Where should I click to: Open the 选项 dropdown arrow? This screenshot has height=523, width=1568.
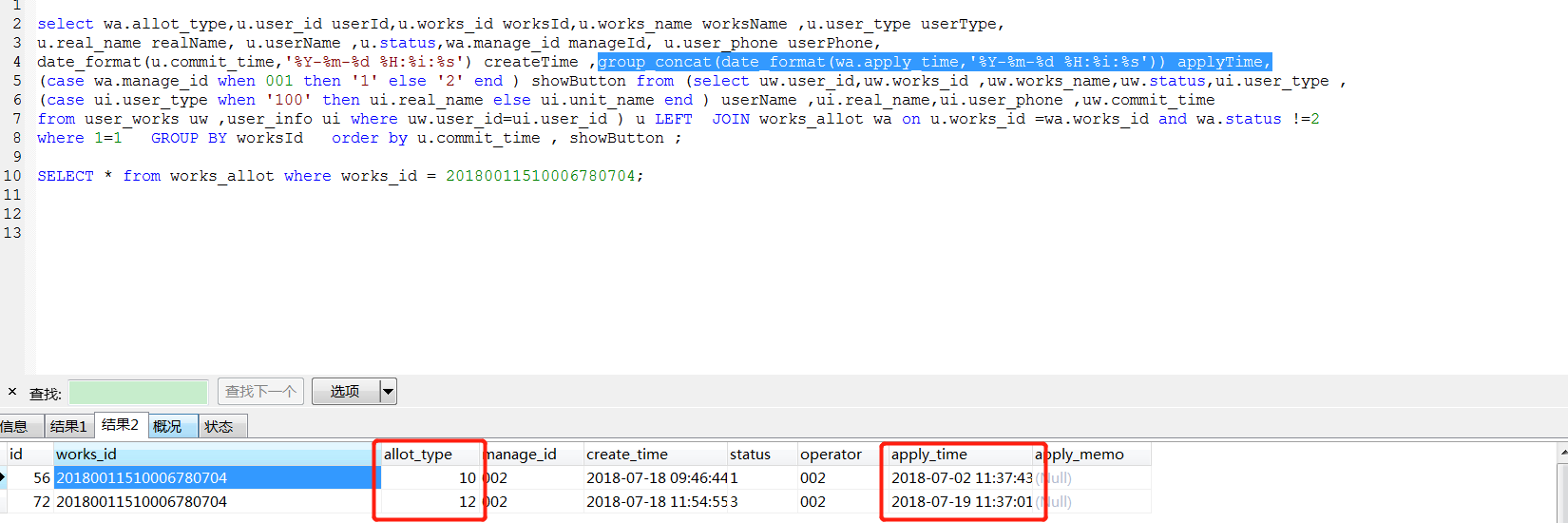click(388, 392)
